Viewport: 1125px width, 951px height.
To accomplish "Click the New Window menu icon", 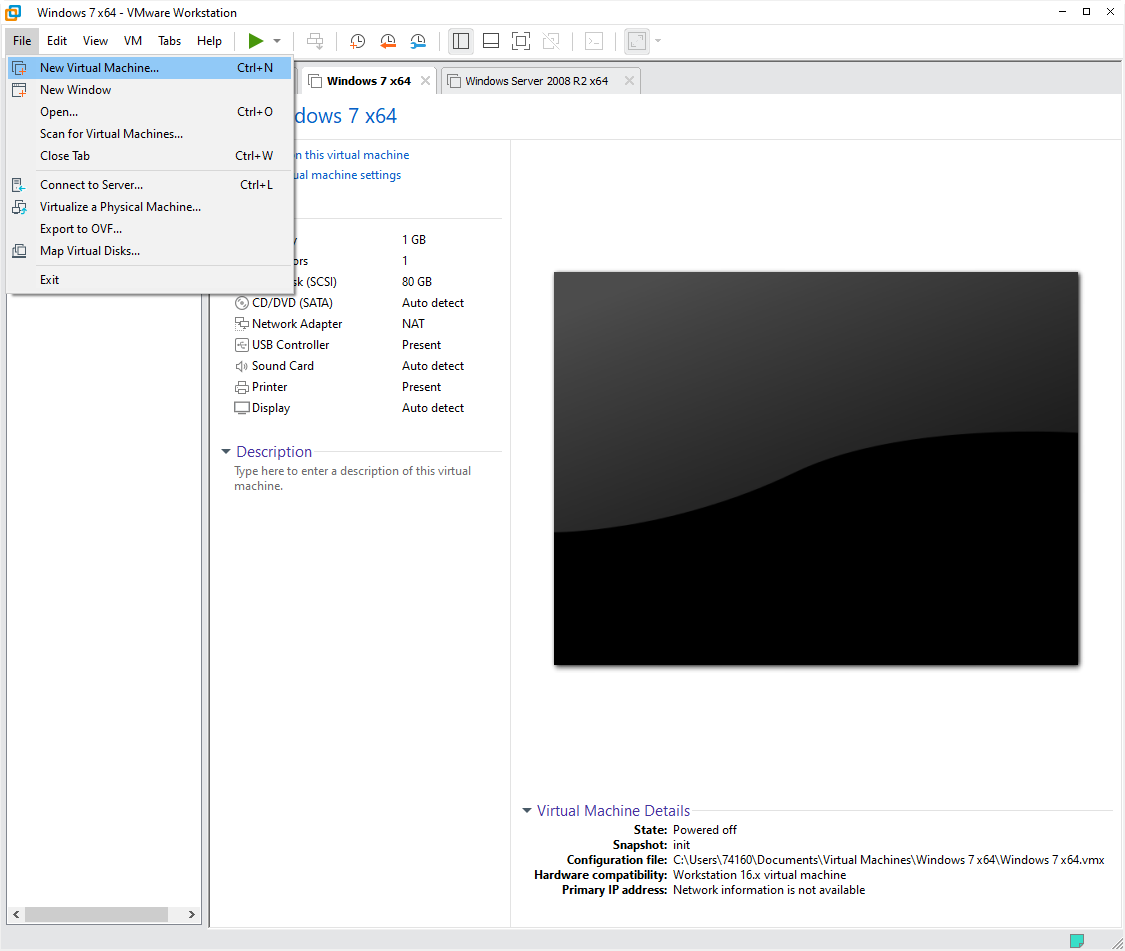I will pos(19,90).
